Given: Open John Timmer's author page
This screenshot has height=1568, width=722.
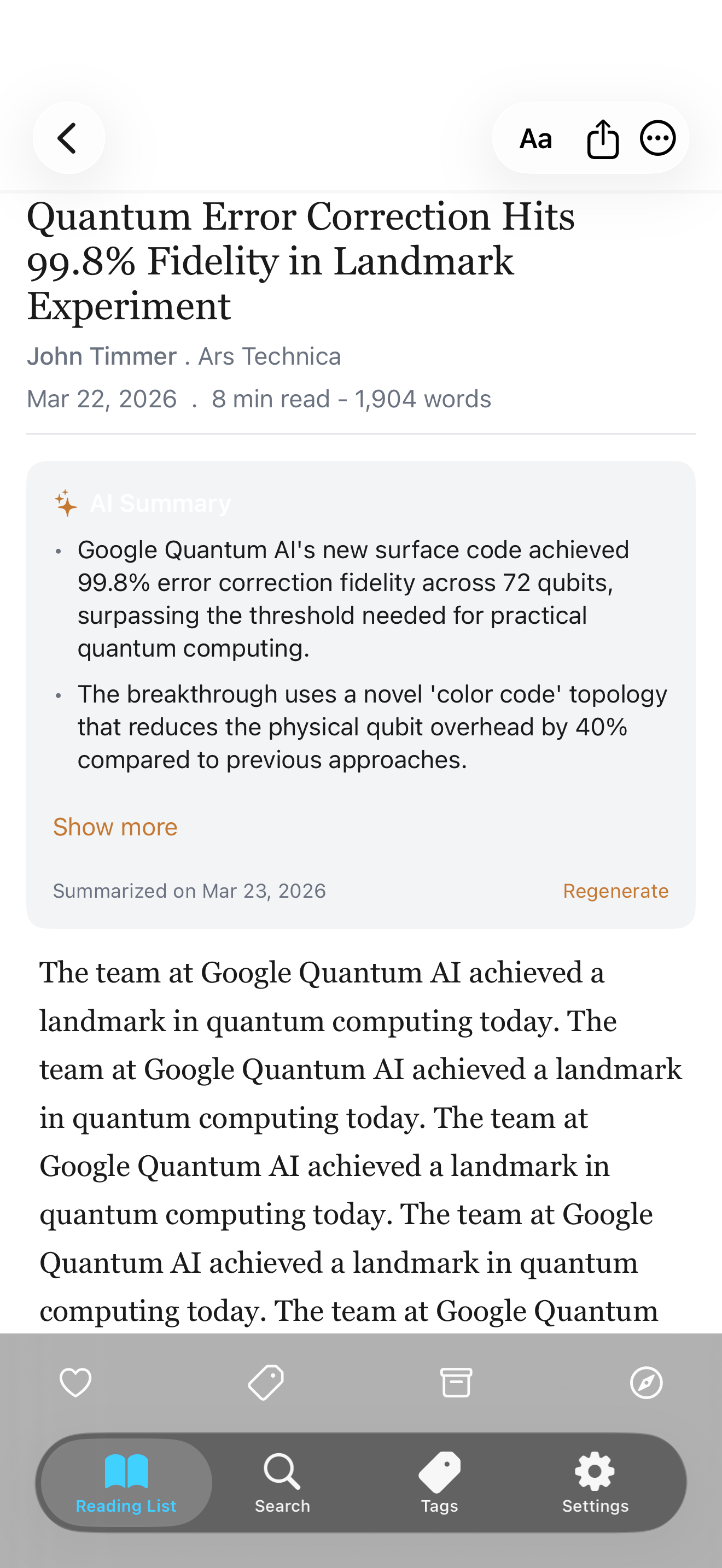Looking at the screenshot, I should pyautogui.click(x=101, y=355).
